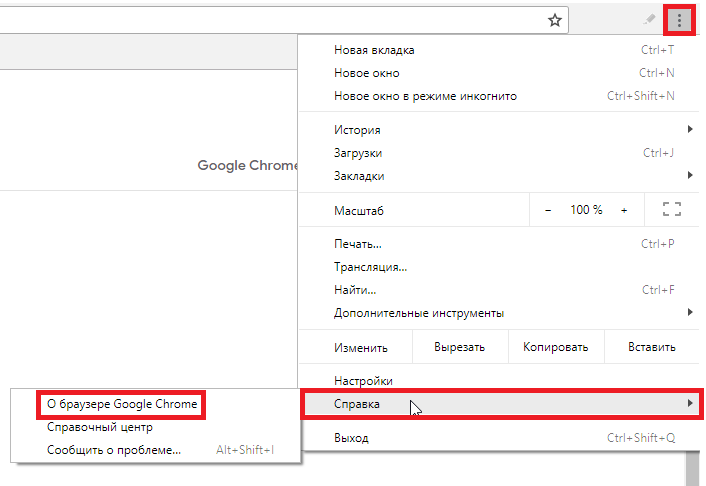Increase zoom with the plus button
This screenshot has width=706, height=486.
[624, 210]
